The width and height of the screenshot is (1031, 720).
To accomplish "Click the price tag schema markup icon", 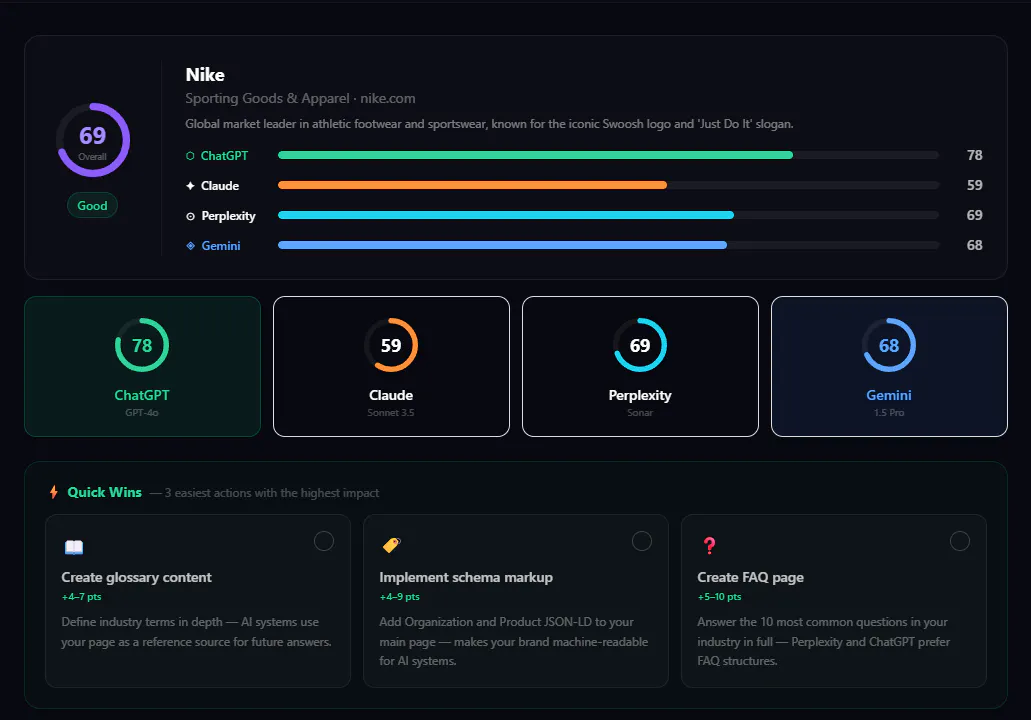I will (x=391, y=545).
